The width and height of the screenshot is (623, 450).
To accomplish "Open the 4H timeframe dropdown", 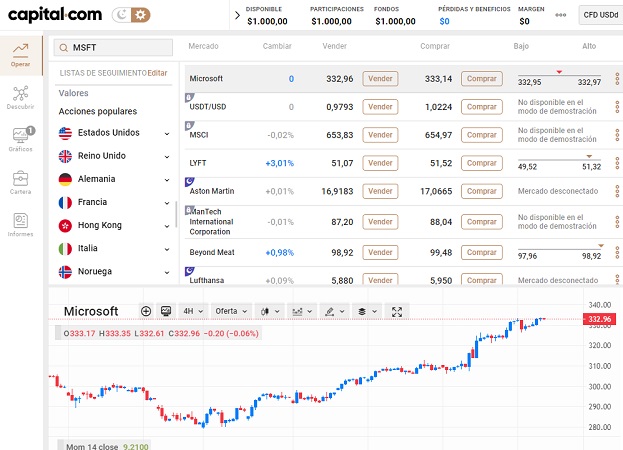I will pos(193,311).
